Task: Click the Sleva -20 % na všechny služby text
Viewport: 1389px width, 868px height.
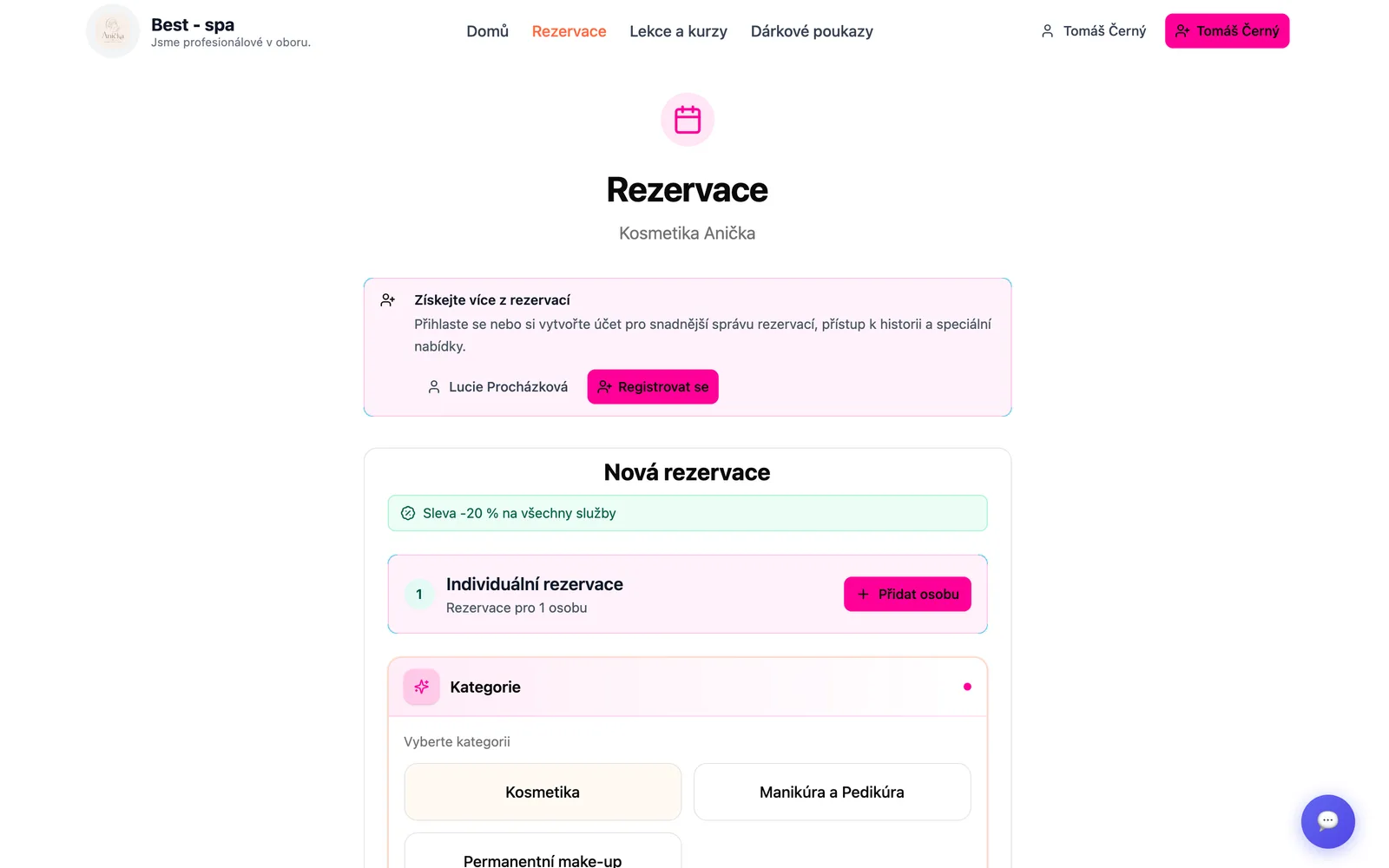Action: pos(519,513)
